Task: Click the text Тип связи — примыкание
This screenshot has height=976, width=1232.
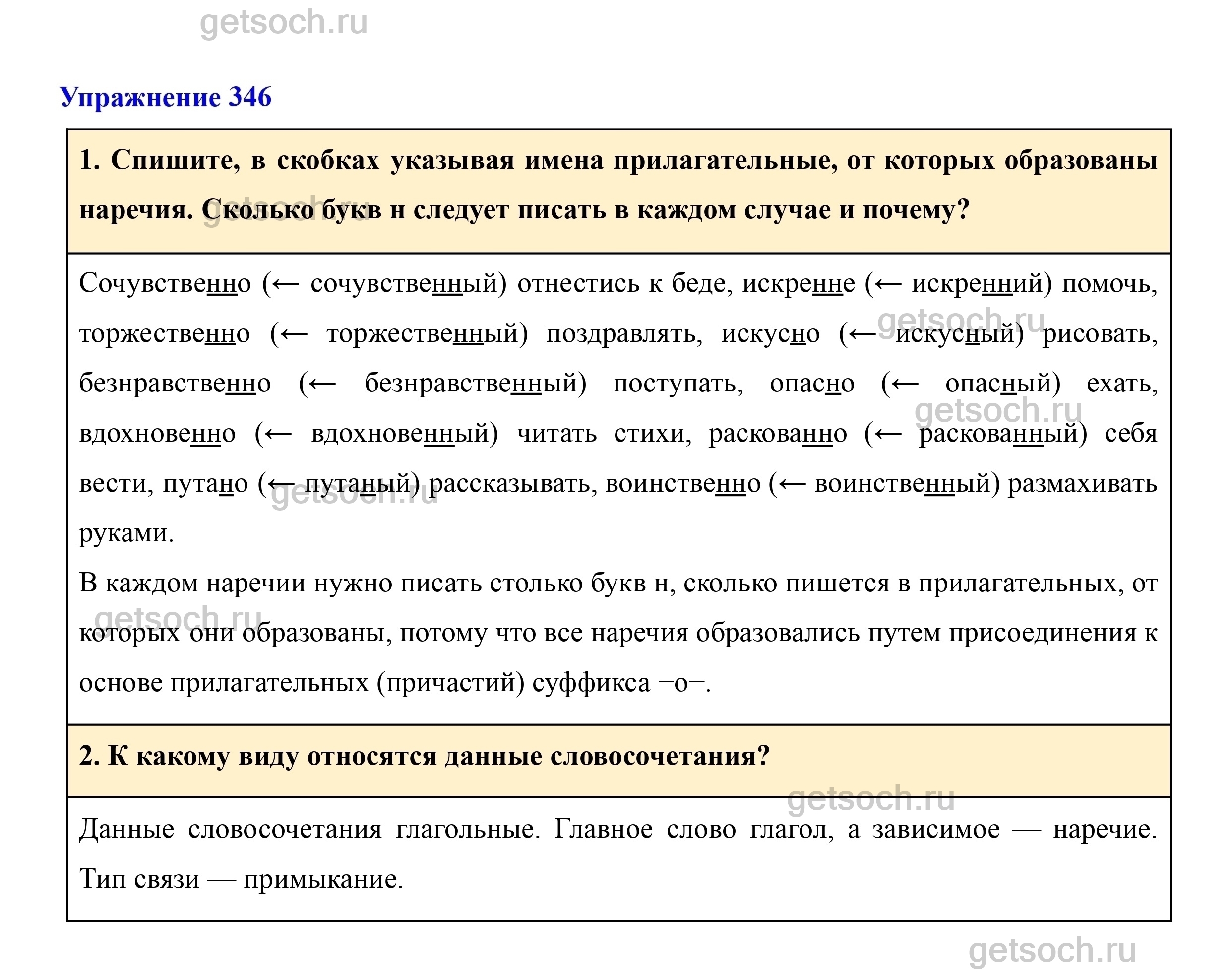Action: pos(241,879)
